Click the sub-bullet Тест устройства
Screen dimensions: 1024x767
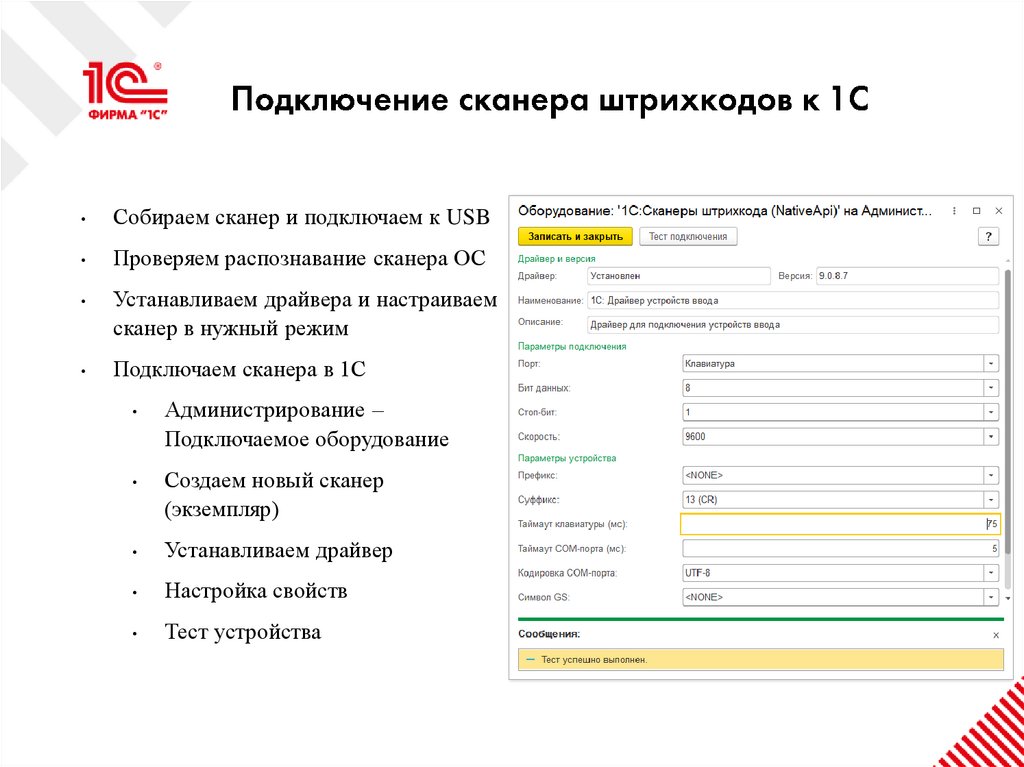pos(242,632)
